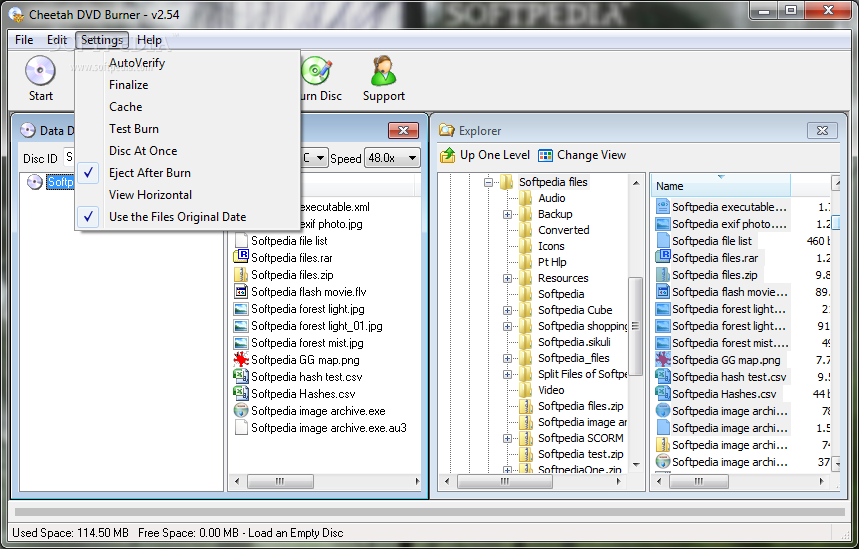Open the Edit menu

point(57,40)
